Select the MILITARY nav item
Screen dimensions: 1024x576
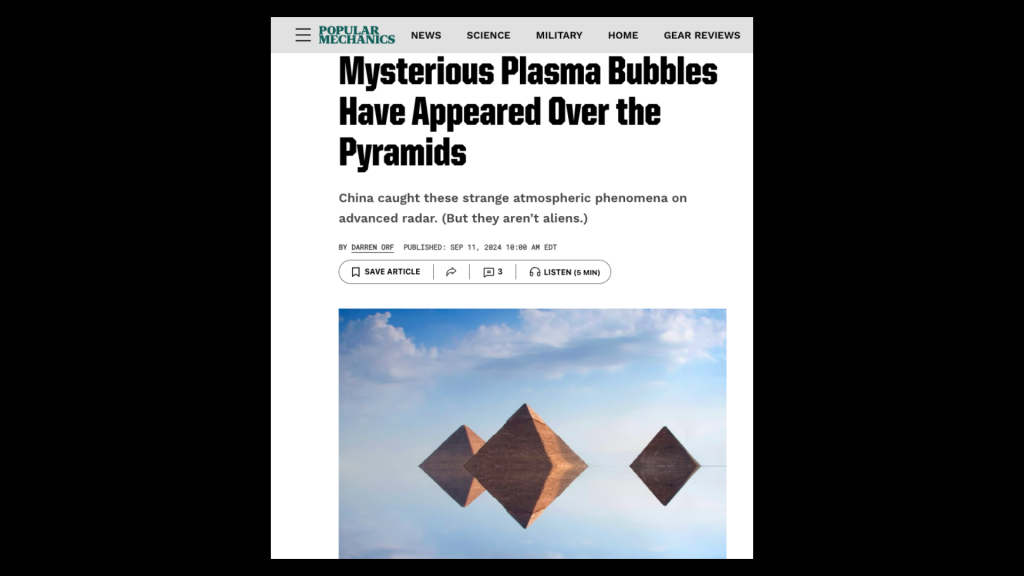(559, 35)
